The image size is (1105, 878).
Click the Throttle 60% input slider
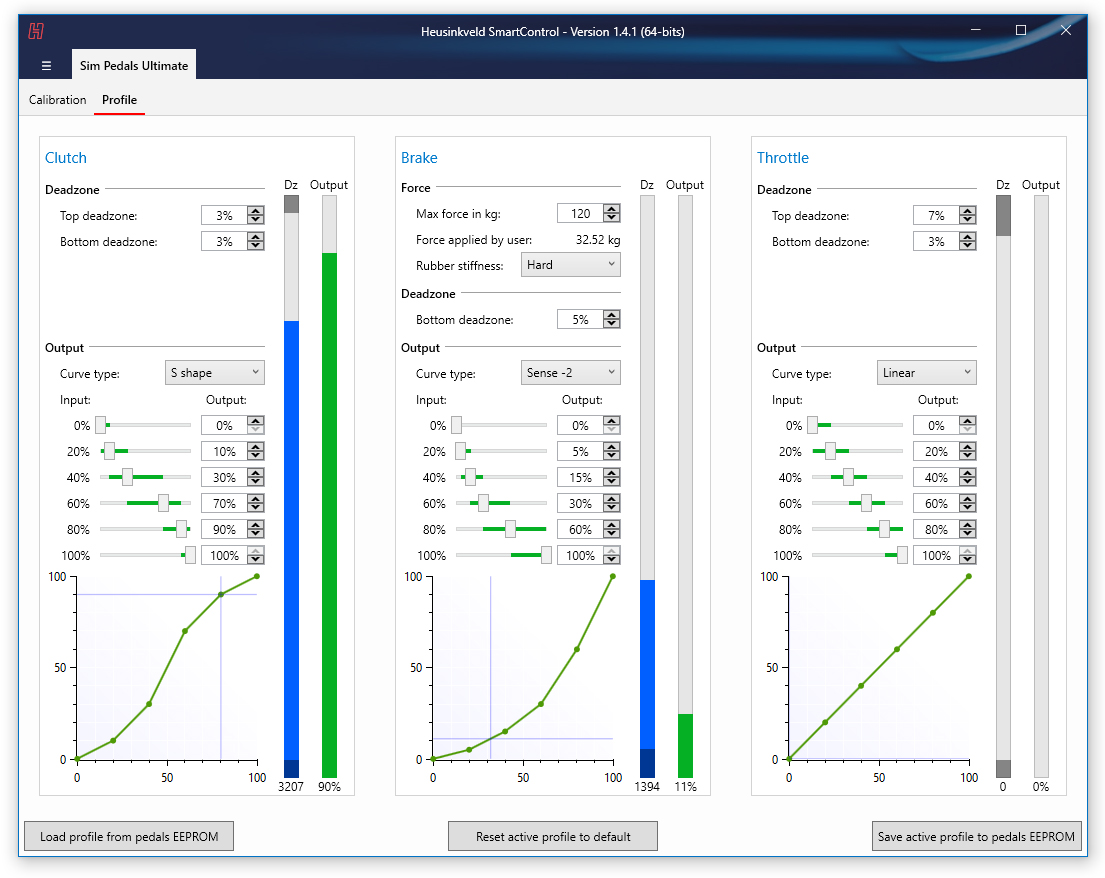[x=857, y=503]
